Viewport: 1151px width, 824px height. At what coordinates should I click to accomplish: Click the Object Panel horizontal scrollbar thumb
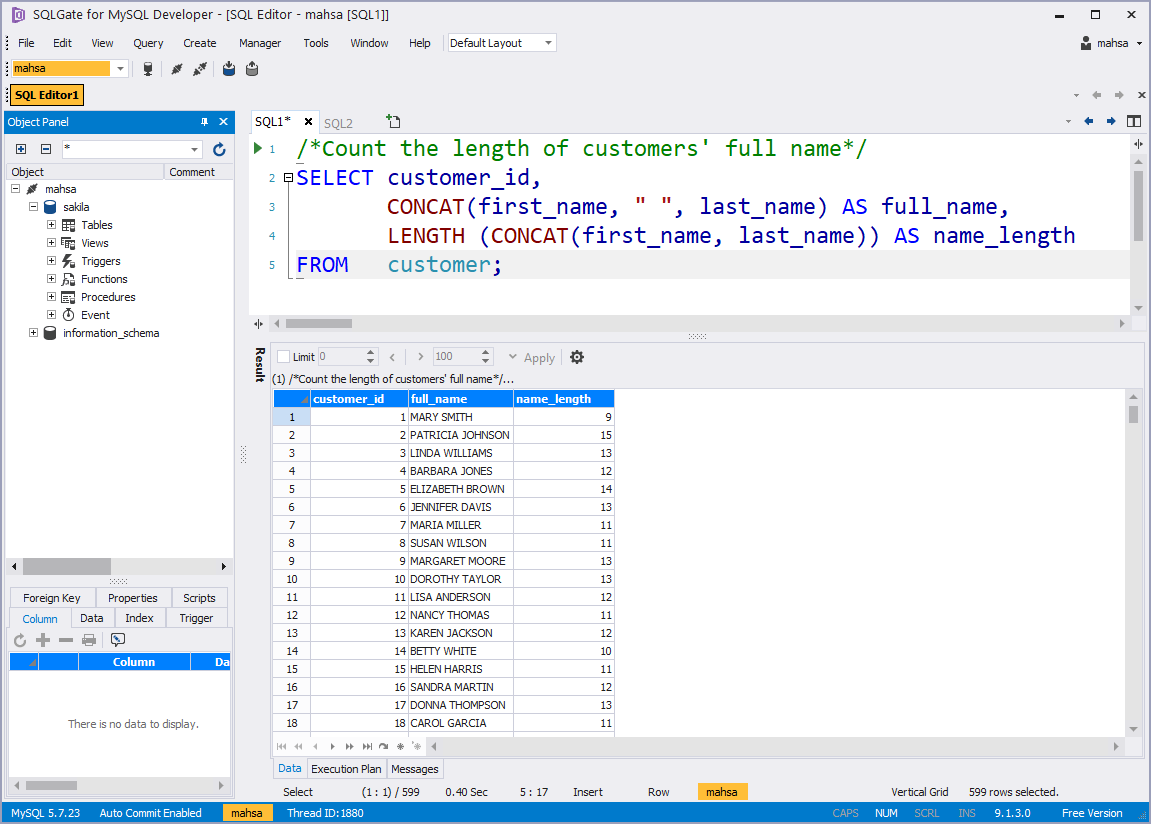coord(67,566)
